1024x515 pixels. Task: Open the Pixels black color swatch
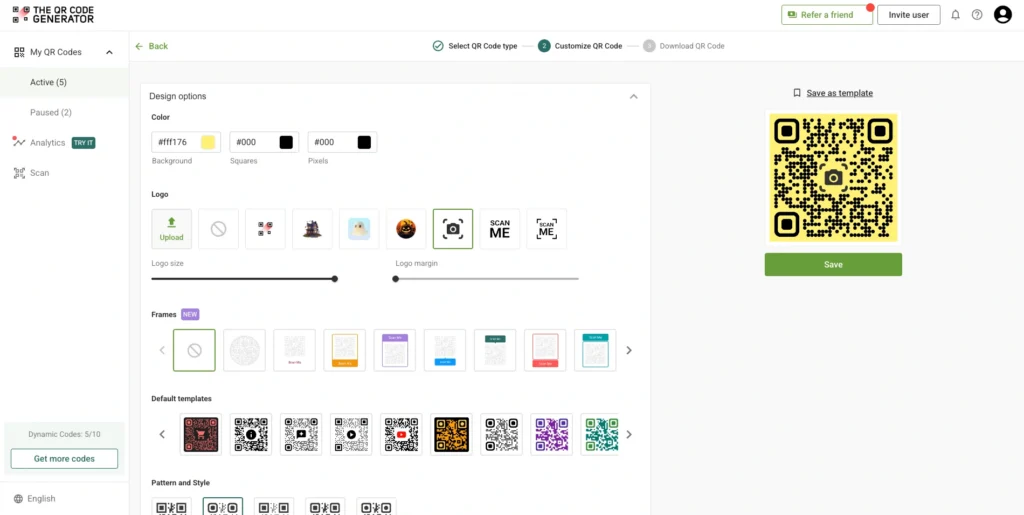click(x=364, y=142)
